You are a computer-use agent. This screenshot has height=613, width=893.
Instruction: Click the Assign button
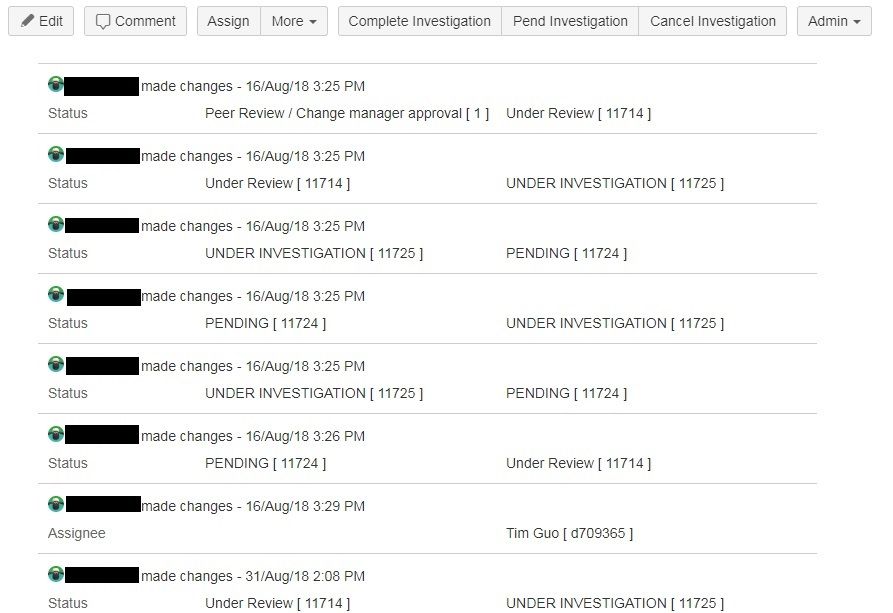[x=228, y=21]
